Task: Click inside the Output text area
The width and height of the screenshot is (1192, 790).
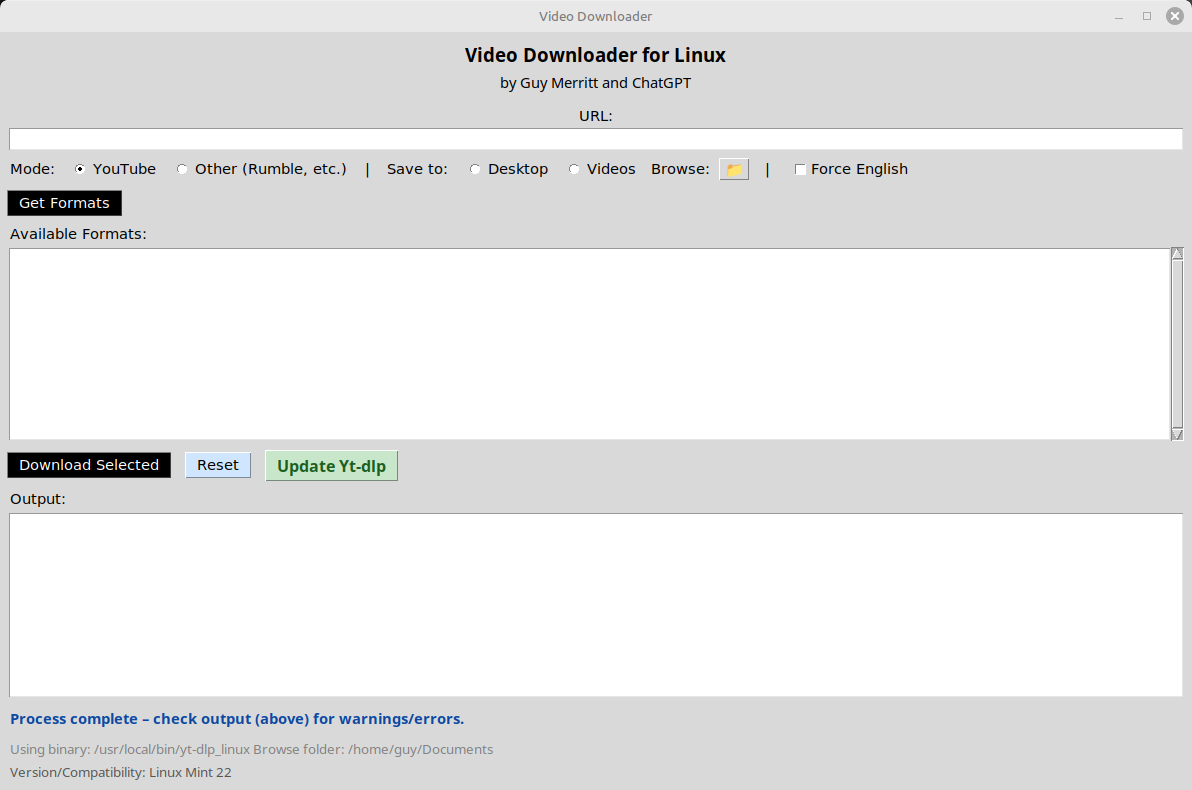Action: [x=596, y=605]
